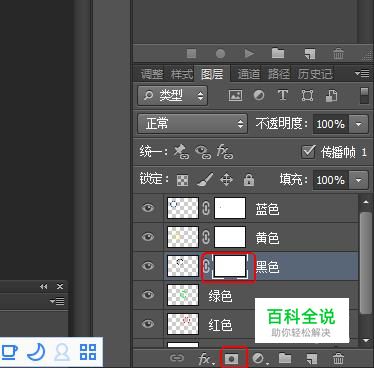Viewport: 374px width, 368px height.
Task: Select the layer named 黄色
Action: [267, 238]
